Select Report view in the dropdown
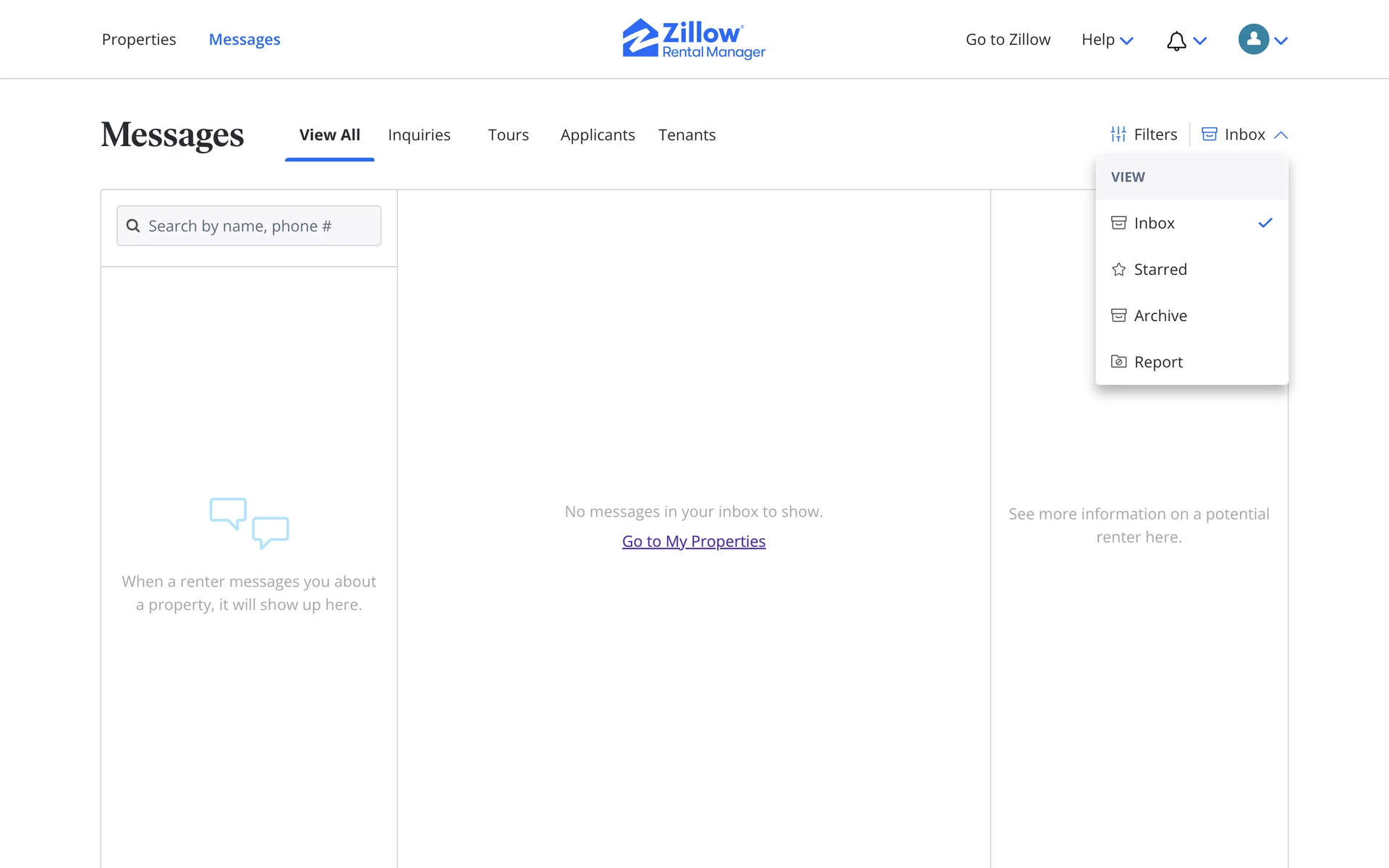The image size is (1389, 868). (1157, 362)
